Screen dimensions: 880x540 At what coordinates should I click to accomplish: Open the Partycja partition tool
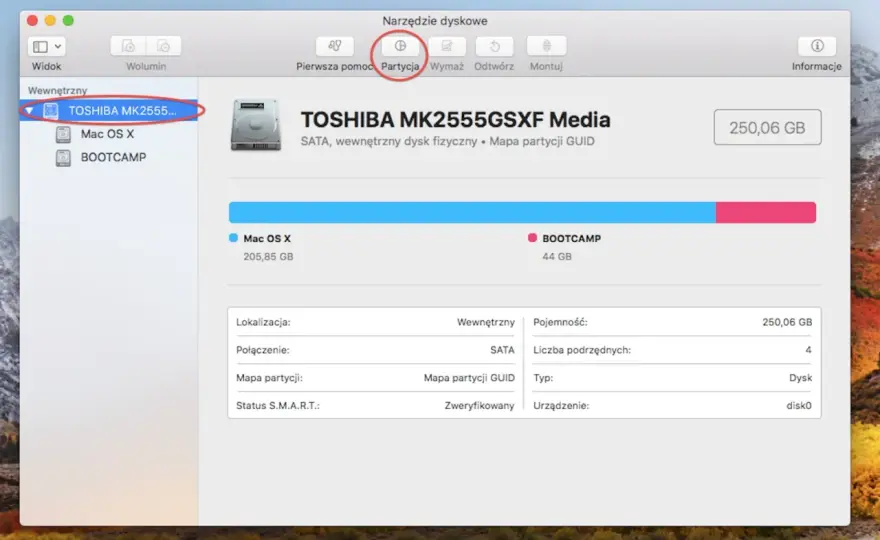(400, 46)
